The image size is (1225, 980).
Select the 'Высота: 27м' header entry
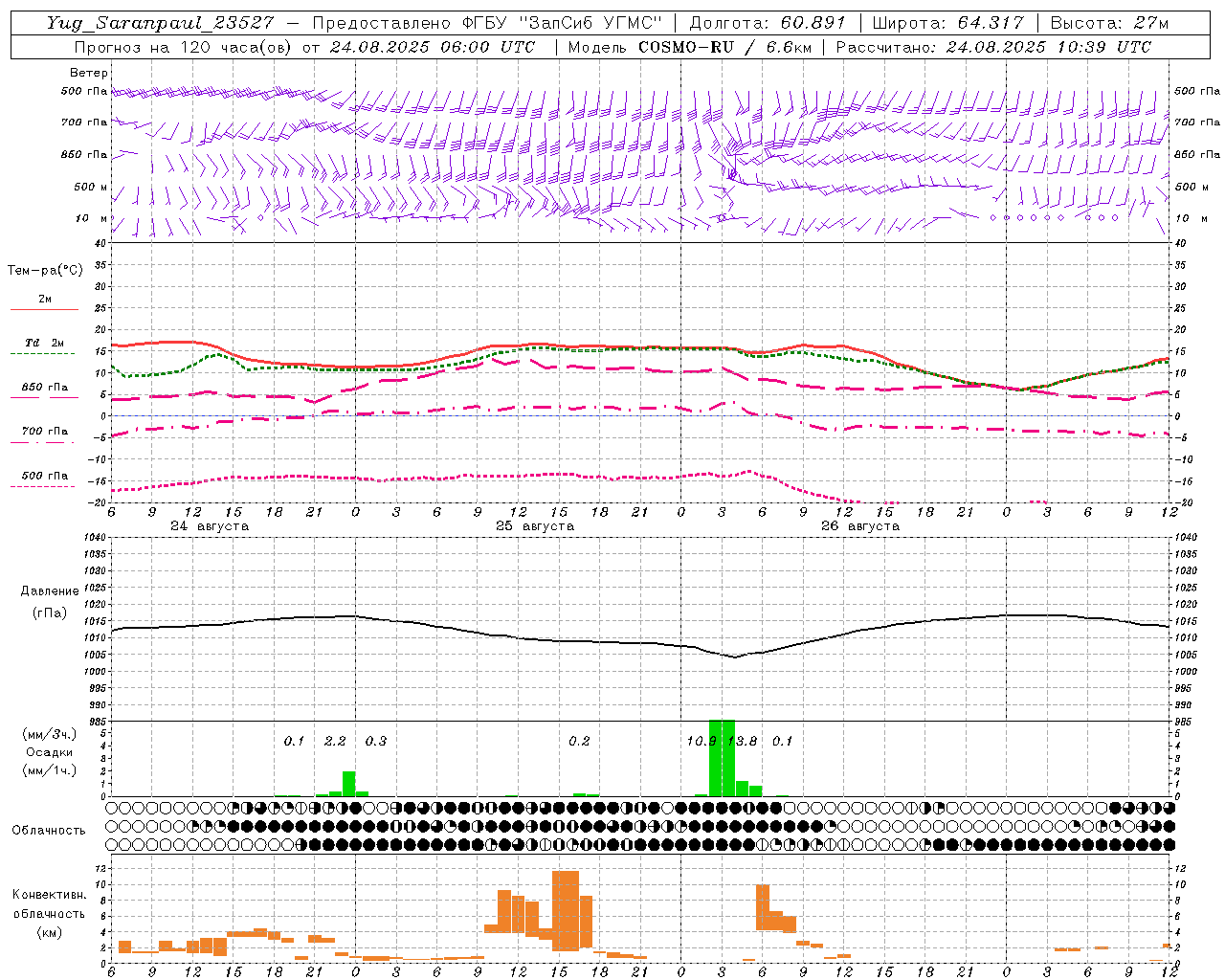coord(1109,23)
